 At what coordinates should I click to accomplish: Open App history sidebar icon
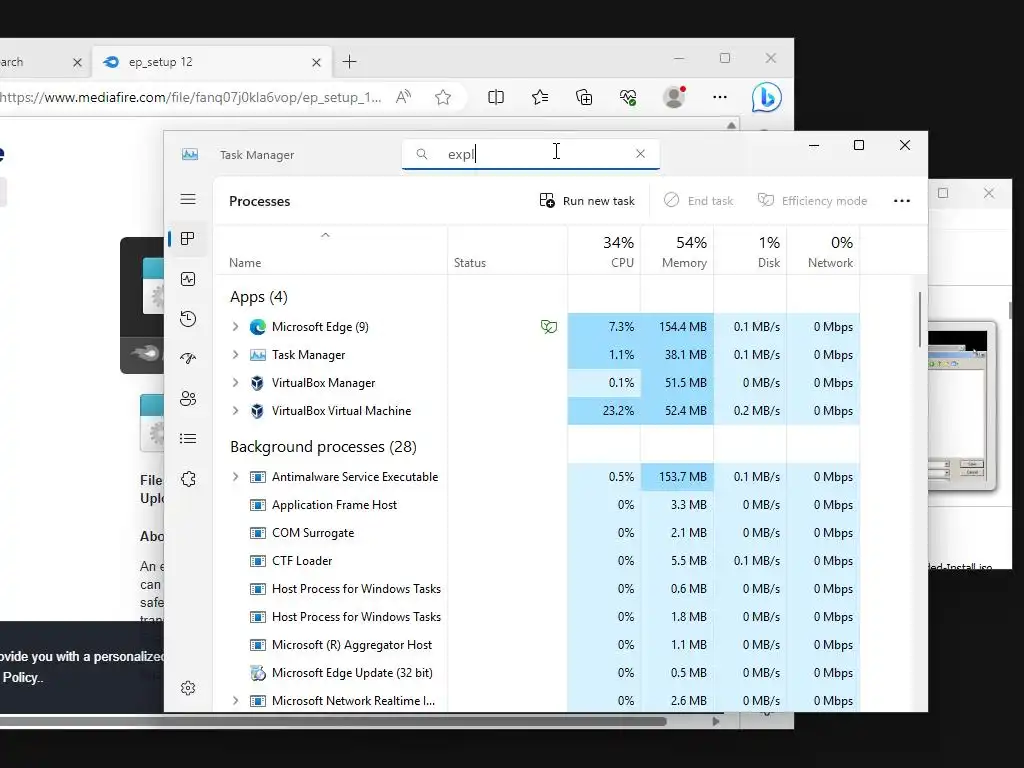pyautogui.click(x=188, y=319)
